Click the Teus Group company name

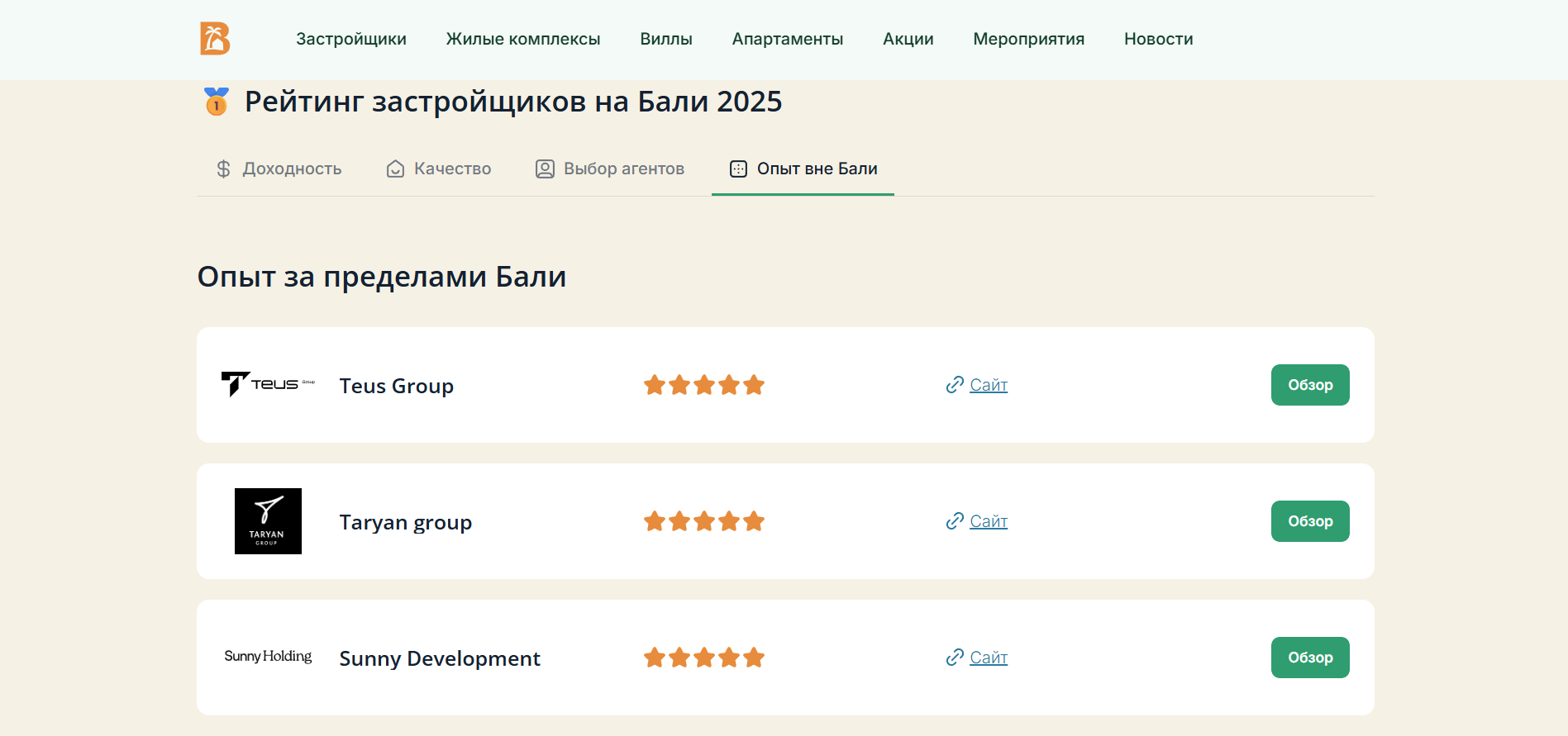(x=397, y=386)
